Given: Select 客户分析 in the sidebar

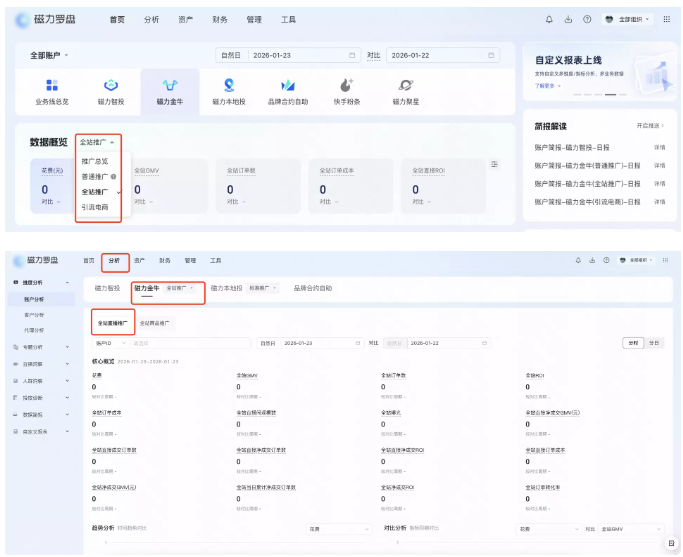Looking at the screenshot, I should [34, 314].
